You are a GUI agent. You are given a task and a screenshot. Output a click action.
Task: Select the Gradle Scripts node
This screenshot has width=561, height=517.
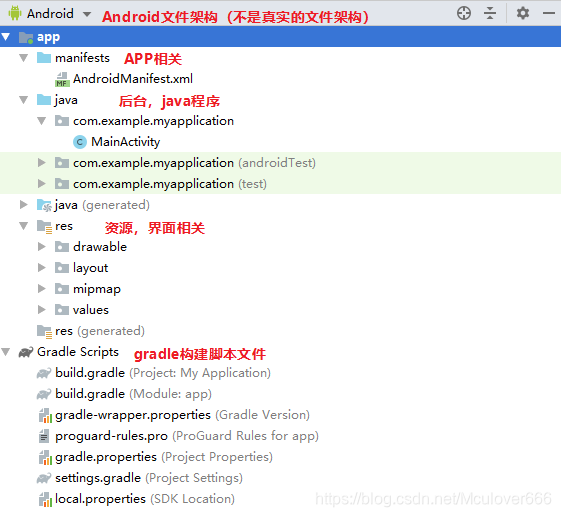(x=78, y=352)
